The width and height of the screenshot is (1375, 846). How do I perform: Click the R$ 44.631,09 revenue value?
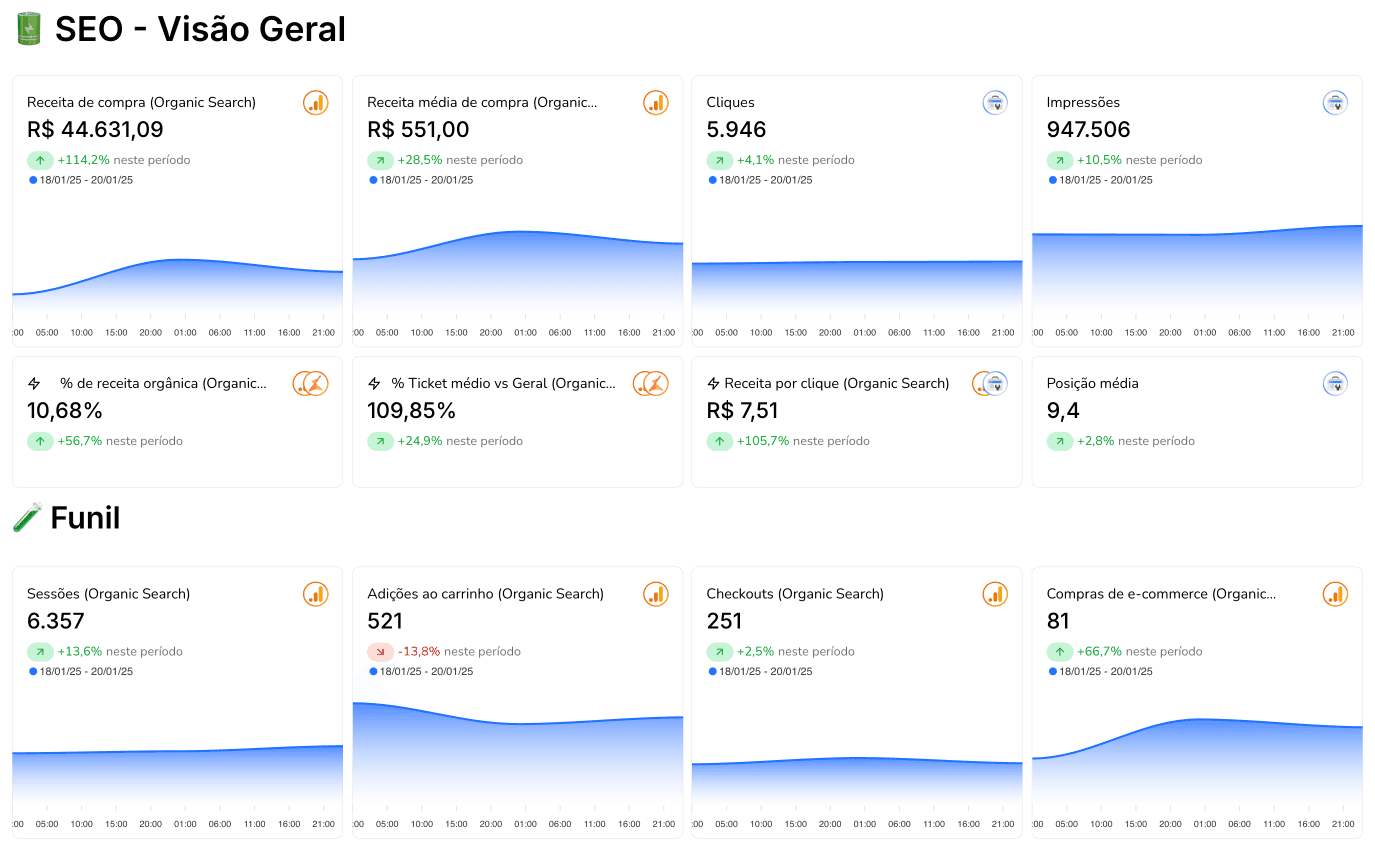click(x=95, y=130)
